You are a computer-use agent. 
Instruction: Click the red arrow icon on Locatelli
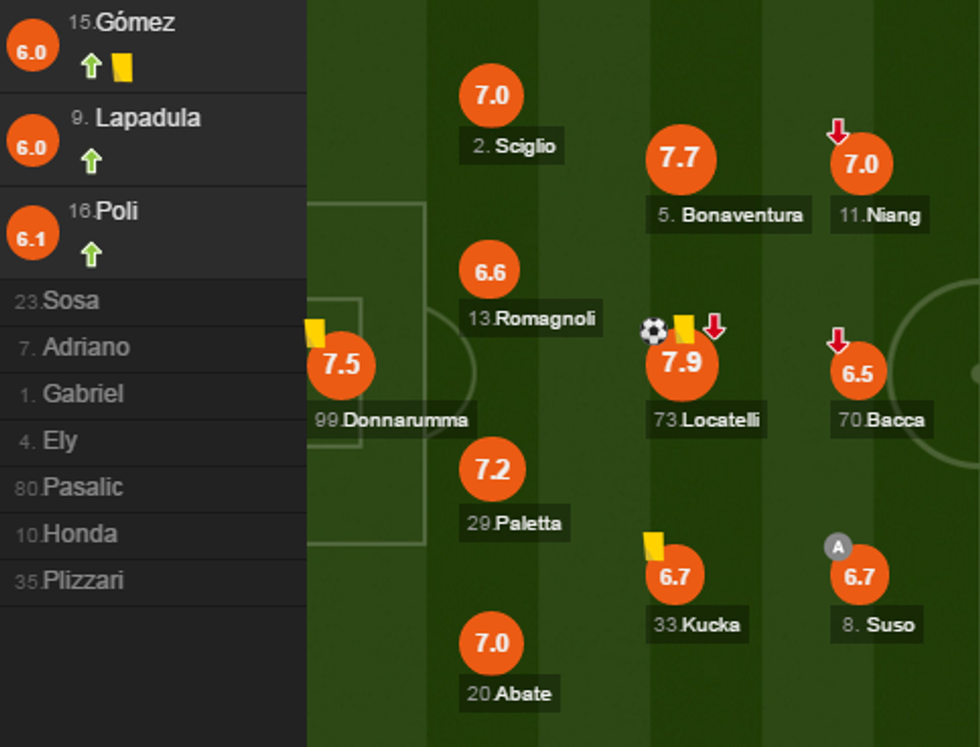coord(714,327)
